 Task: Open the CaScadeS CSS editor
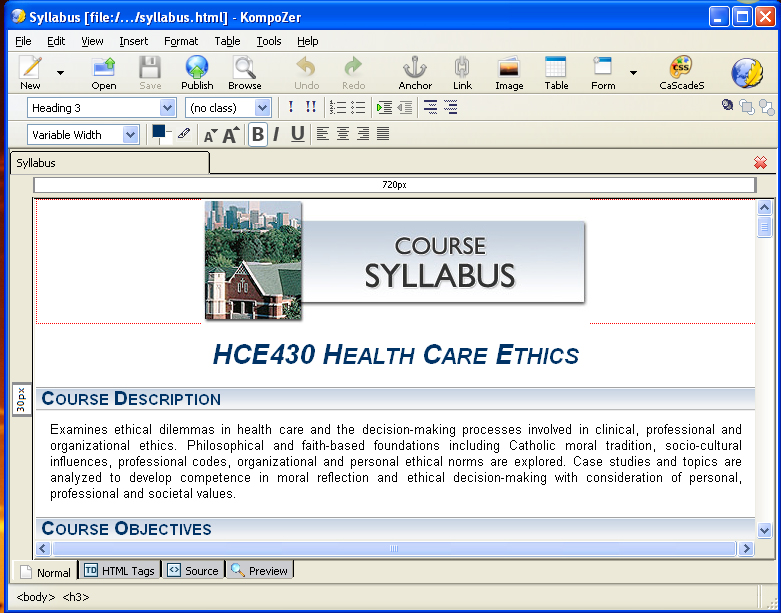[x=681, y=73]
